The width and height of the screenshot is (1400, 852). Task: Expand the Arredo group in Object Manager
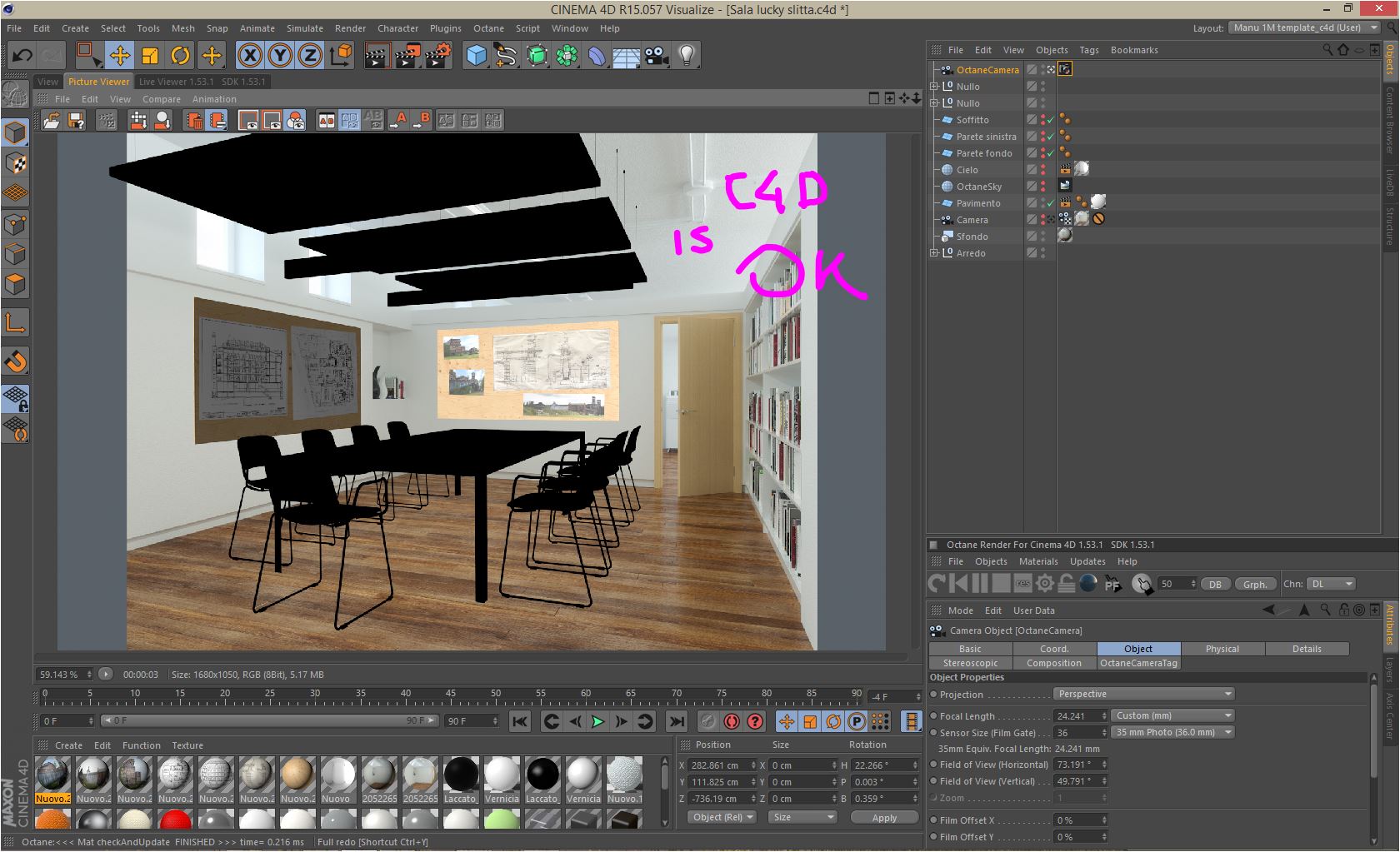[x=935, y=252]
